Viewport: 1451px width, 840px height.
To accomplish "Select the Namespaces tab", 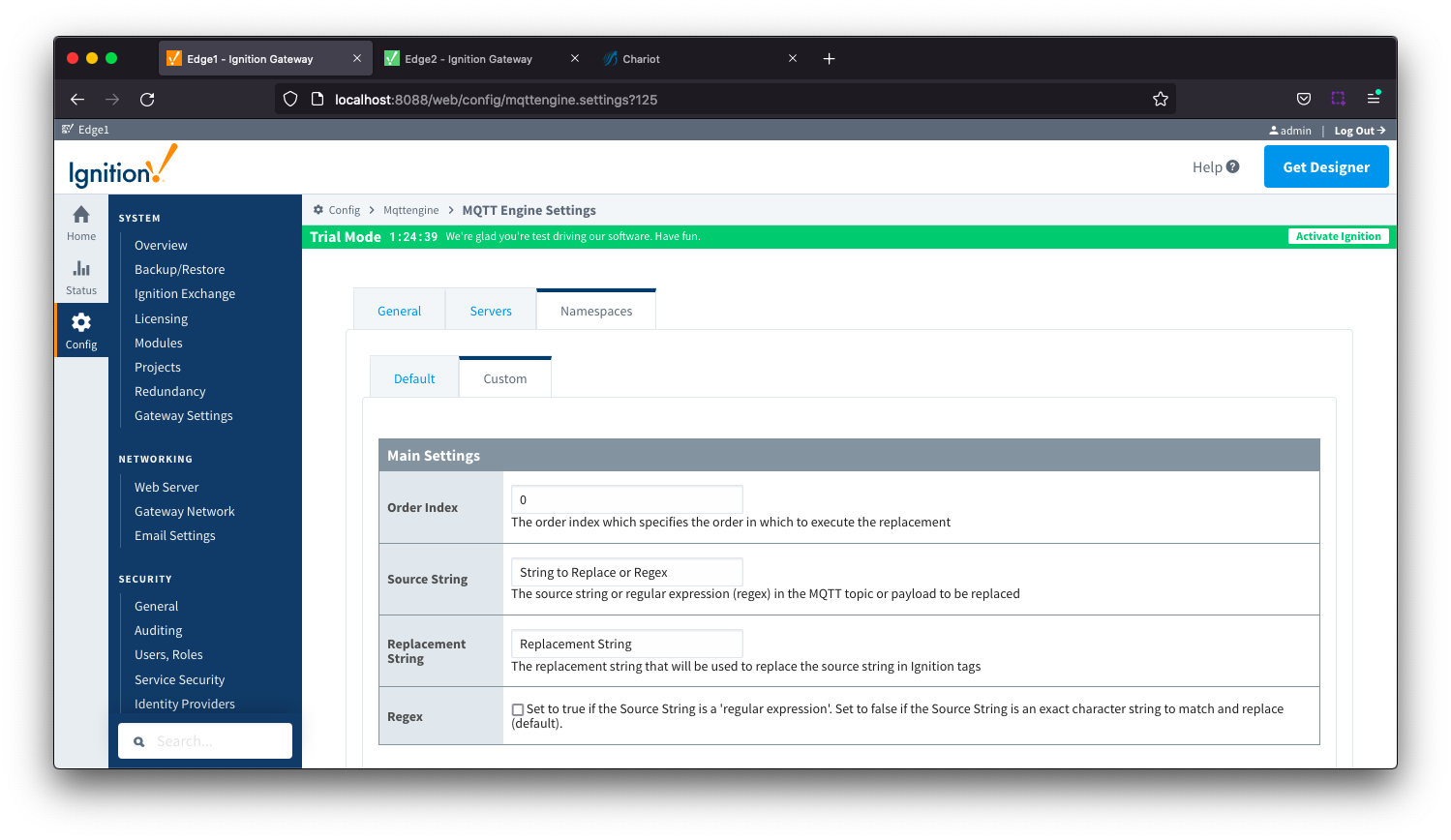I will click(x=596, y=311).
